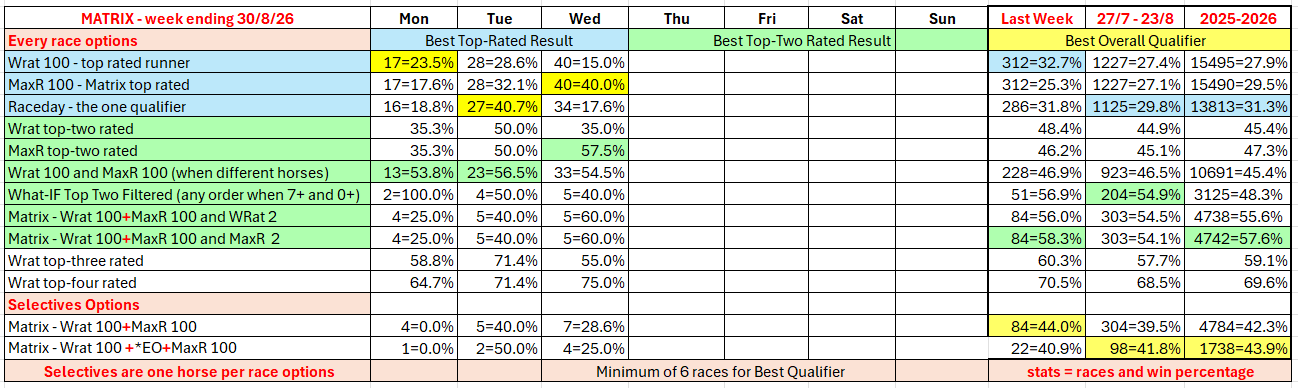Viewport: 1298px width, 388px height.
Task: Click the yellow 27=40.7% cell
Action: coord(499,107)
